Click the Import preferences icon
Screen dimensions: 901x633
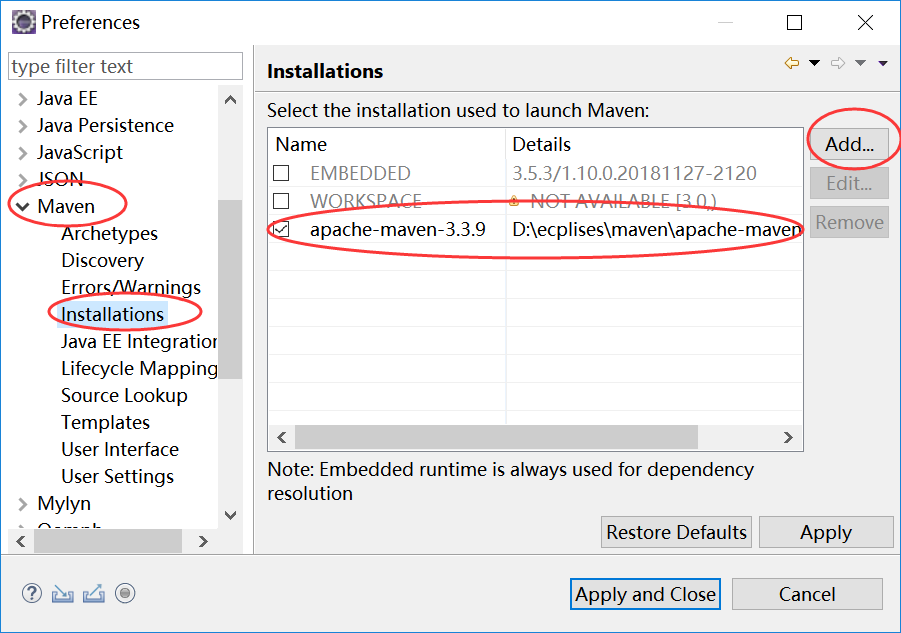click(x=63, y=593)
